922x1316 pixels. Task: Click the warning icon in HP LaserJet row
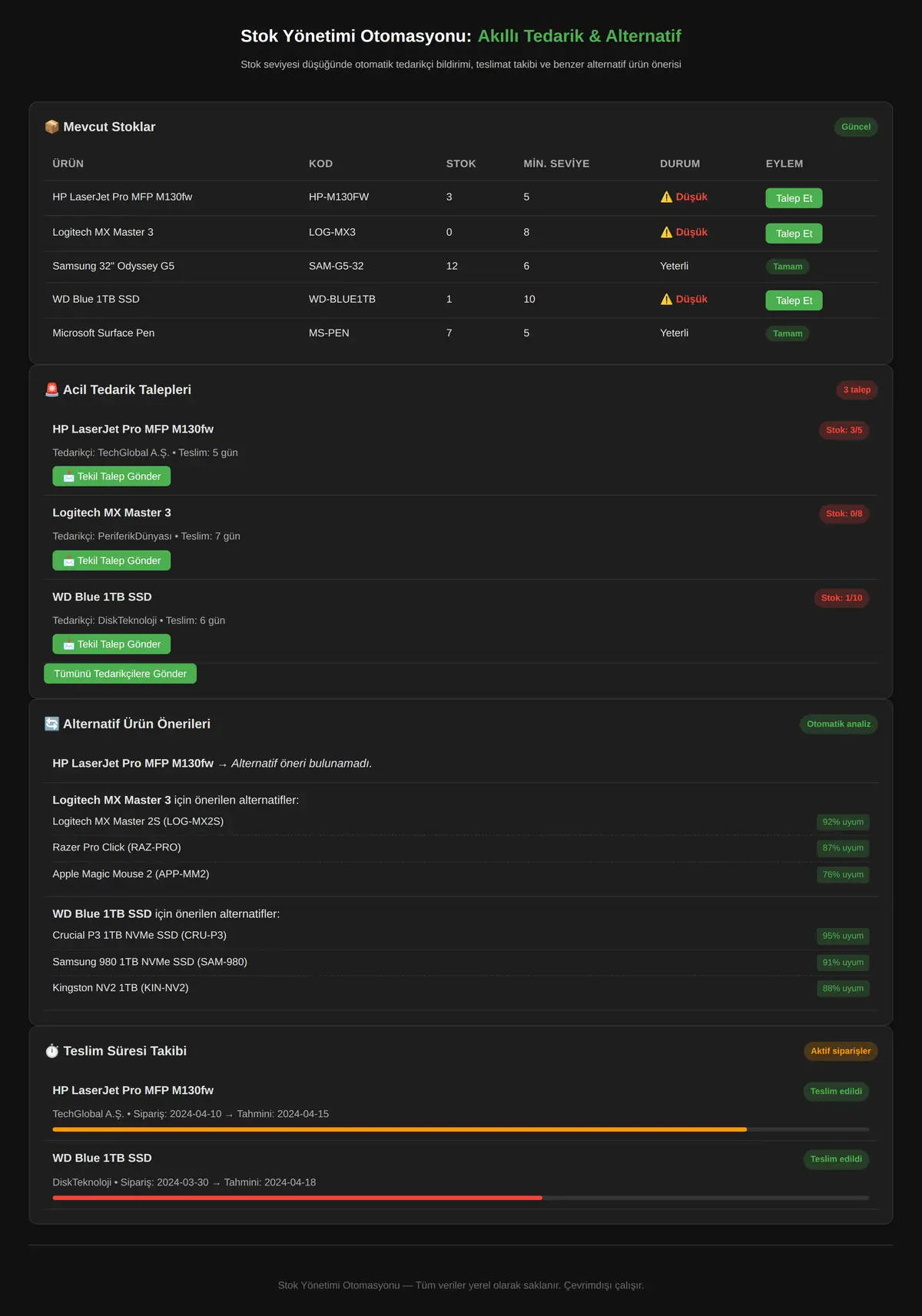pos(666,197)
